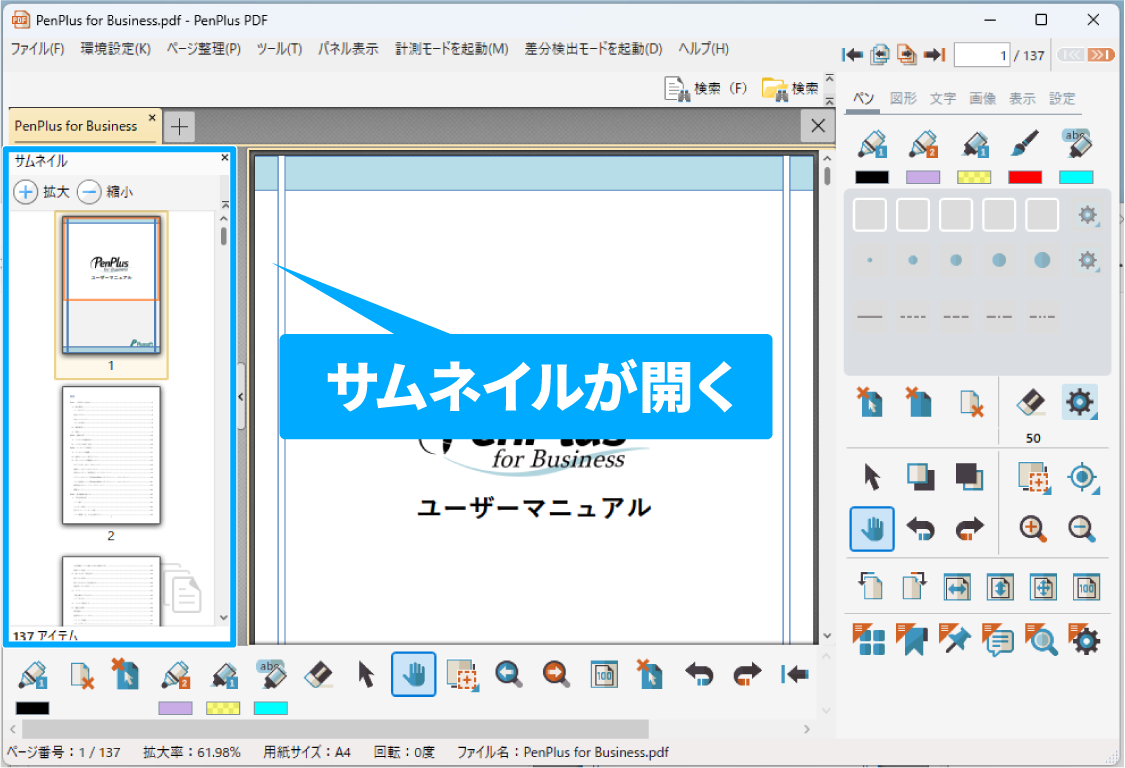Toggle the hand tool in the bottom toolbar
Screen dimensions: 1125x768
pos(413,675)
